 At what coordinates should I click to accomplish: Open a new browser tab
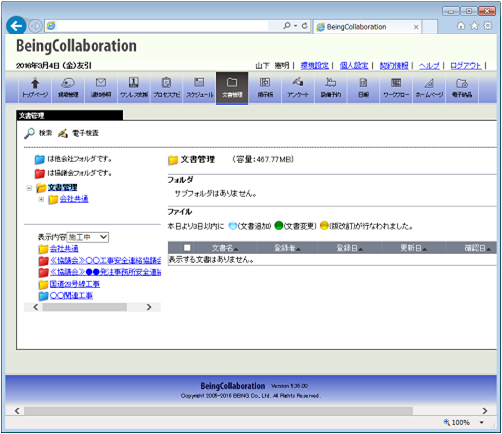tap(430, 27)
